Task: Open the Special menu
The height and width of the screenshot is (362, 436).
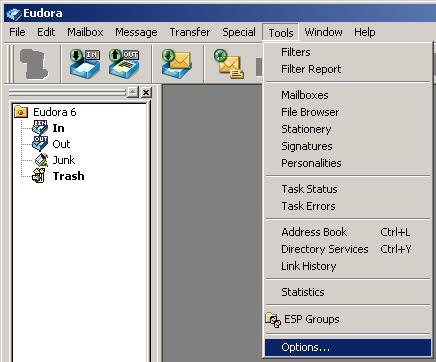Action: 239,32
